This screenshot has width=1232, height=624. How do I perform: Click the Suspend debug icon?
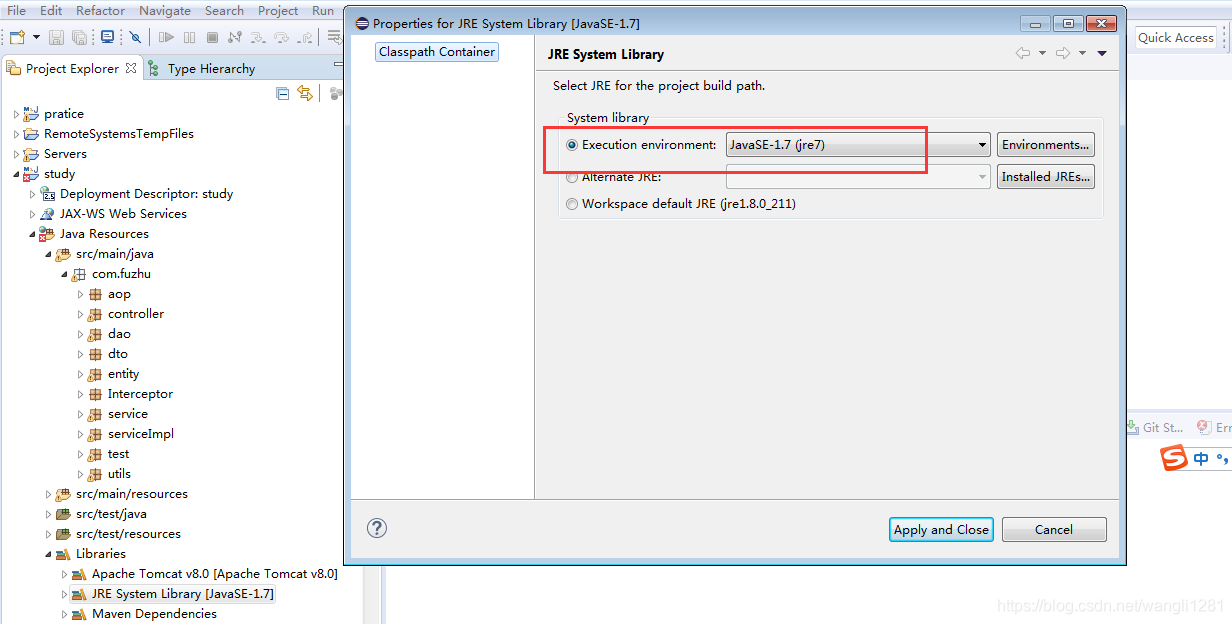[x=190, y=37]
